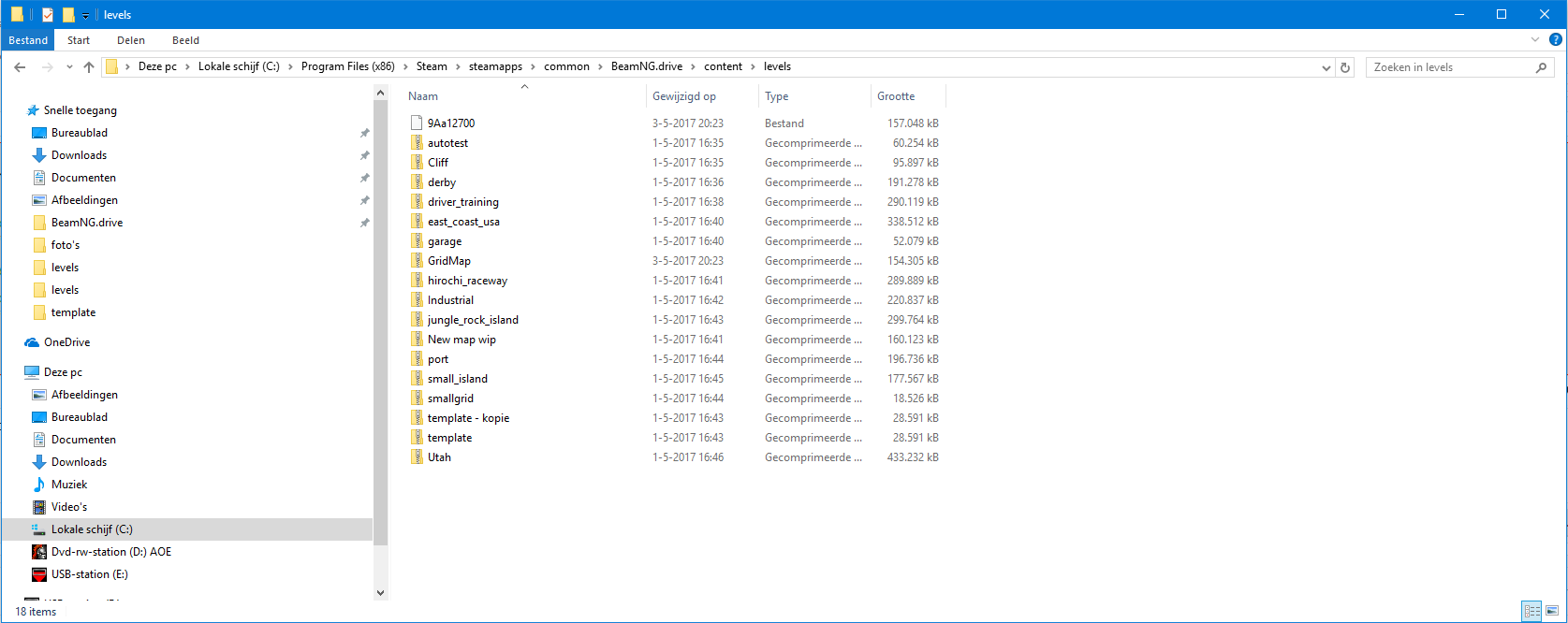Click search magnifier icon in search box
This screenshot has width=1568, height=623.
coord(1541,67)
